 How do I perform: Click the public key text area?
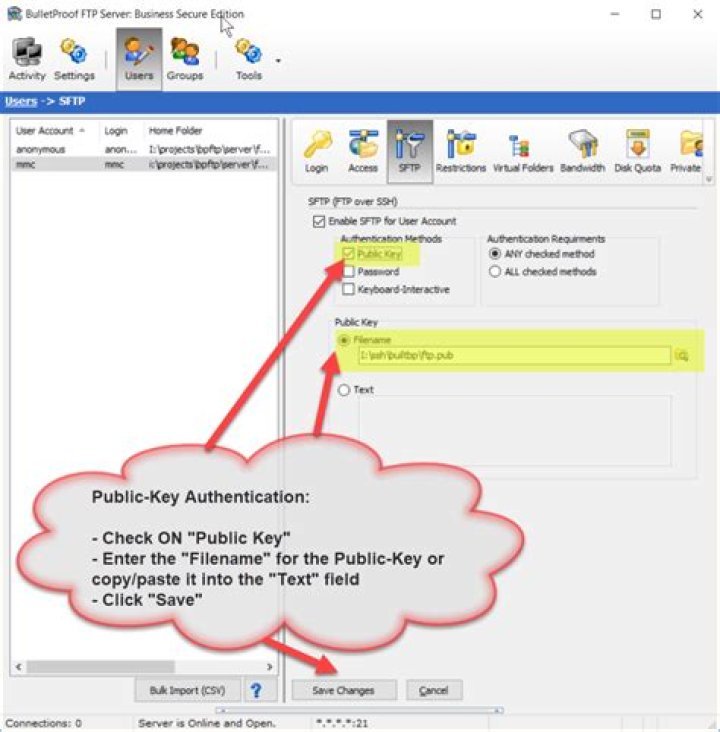515,430
